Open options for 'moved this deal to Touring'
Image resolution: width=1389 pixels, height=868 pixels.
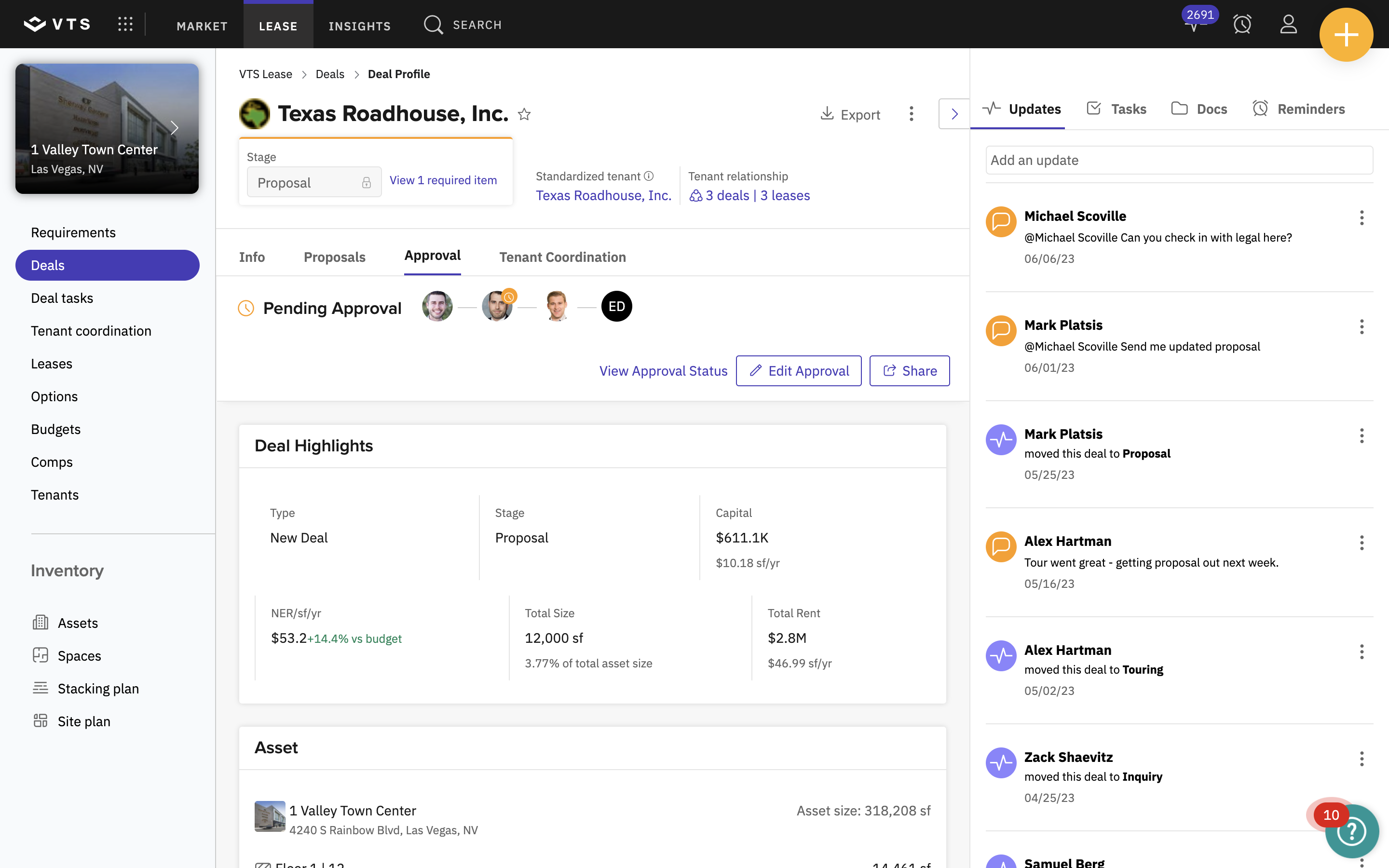(x=1362, y=651)
